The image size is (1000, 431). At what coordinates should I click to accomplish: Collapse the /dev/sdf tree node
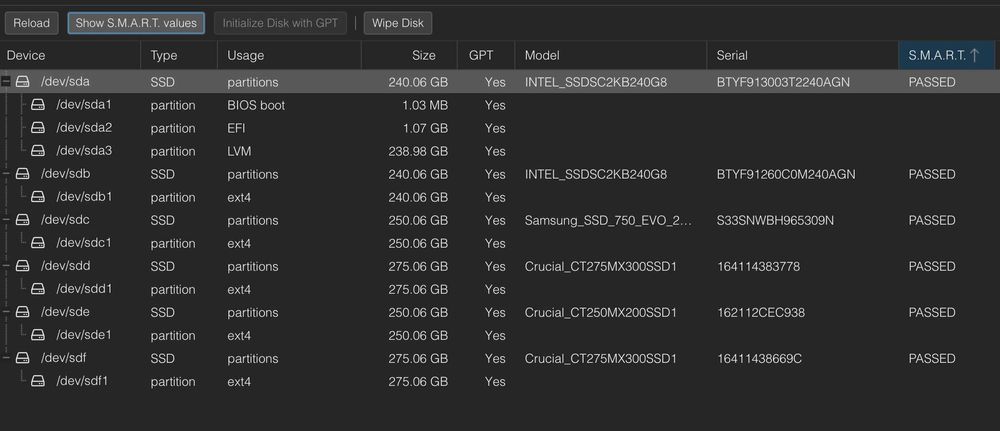point(6,358)
